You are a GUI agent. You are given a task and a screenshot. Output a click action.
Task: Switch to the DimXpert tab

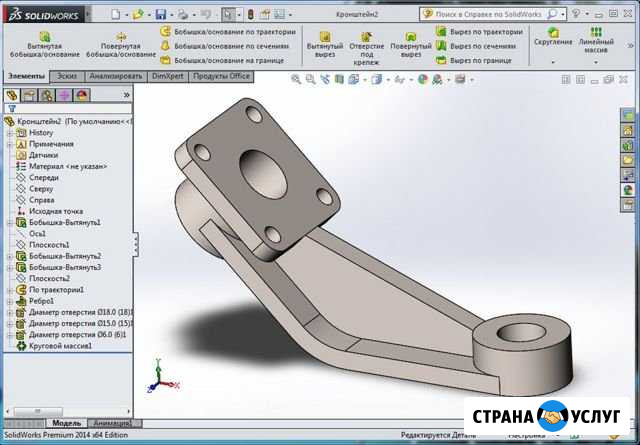tap(168, 76)
